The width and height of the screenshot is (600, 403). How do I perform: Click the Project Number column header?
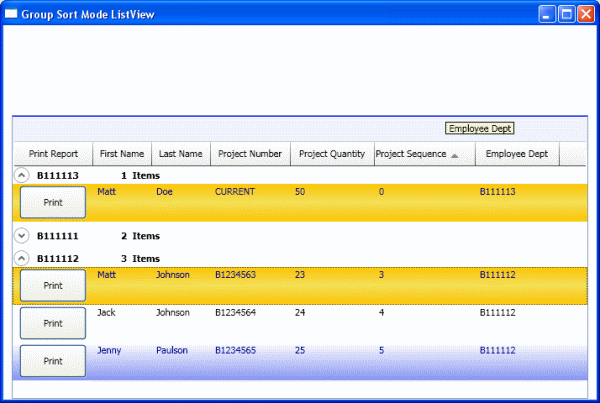[250, 154]
